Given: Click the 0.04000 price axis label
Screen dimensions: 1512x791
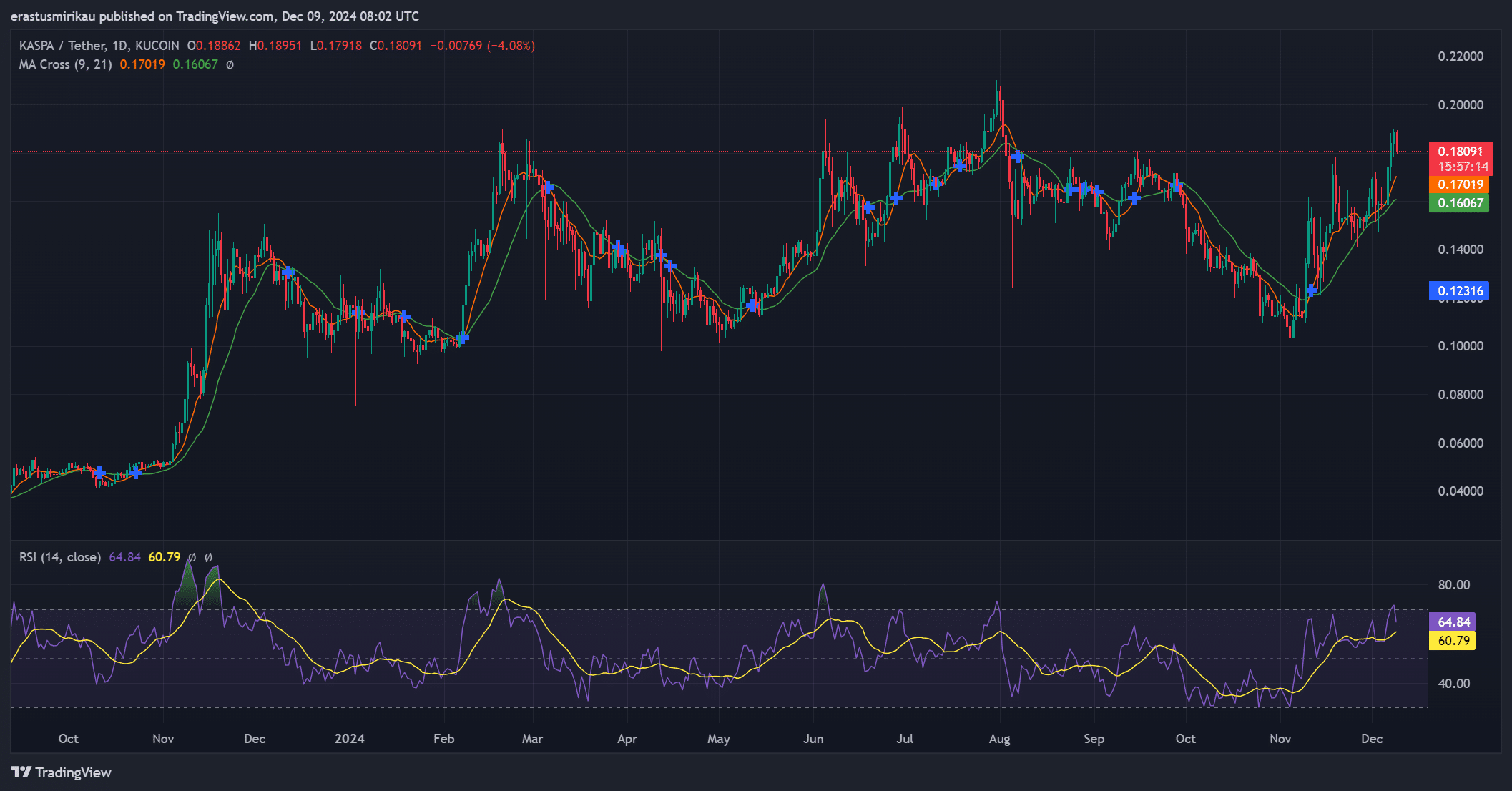Looking at the screenshot, I should tap(1461, 491).
